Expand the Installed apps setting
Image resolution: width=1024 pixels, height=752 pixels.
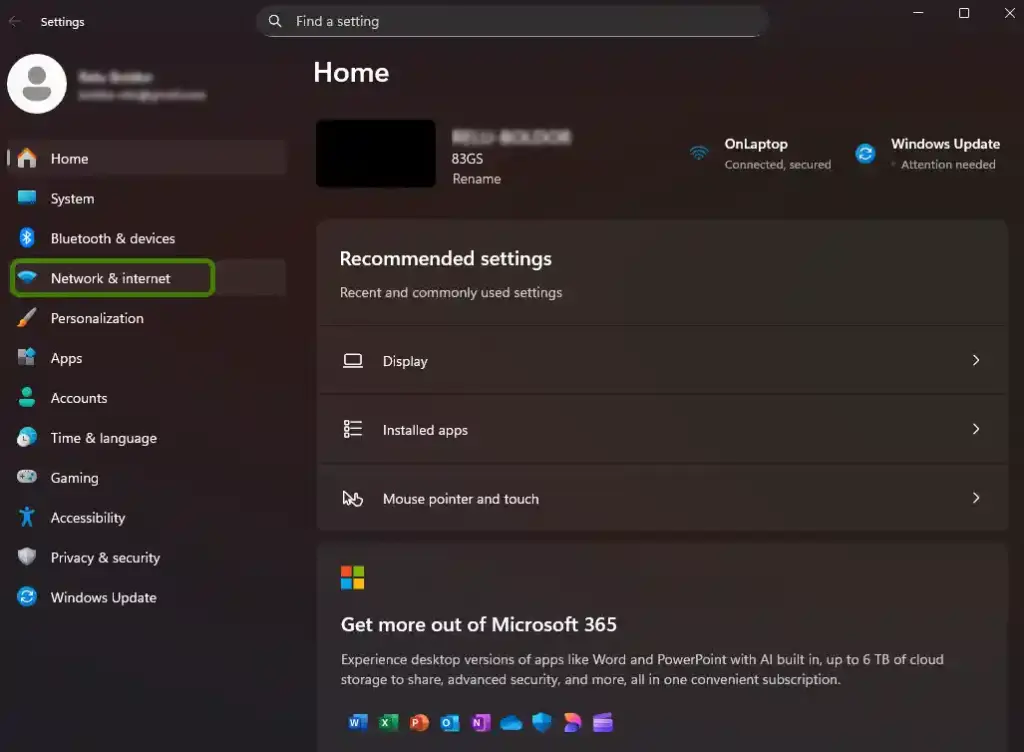tap(662, 429)
